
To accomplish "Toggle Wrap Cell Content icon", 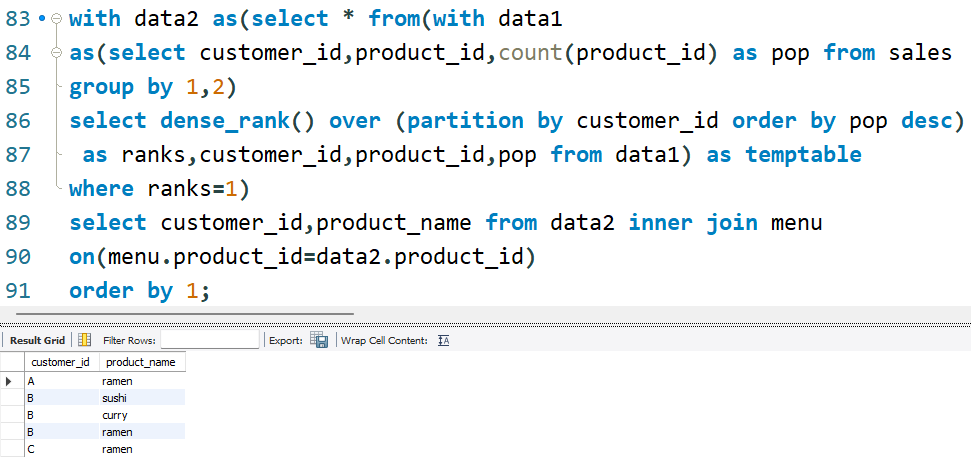I will 443,340.
